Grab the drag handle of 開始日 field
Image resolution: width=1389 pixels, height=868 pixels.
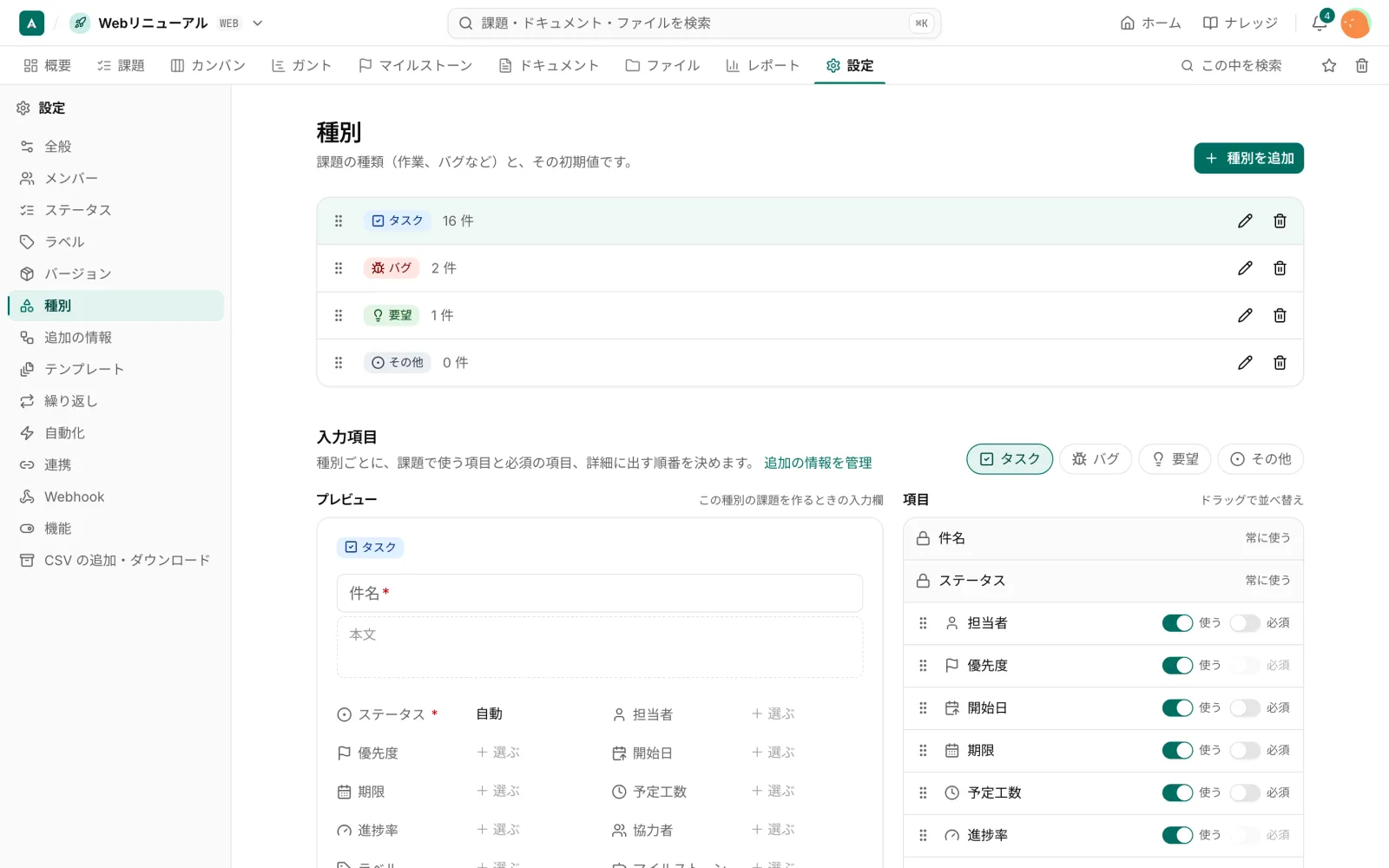[923, 708]
